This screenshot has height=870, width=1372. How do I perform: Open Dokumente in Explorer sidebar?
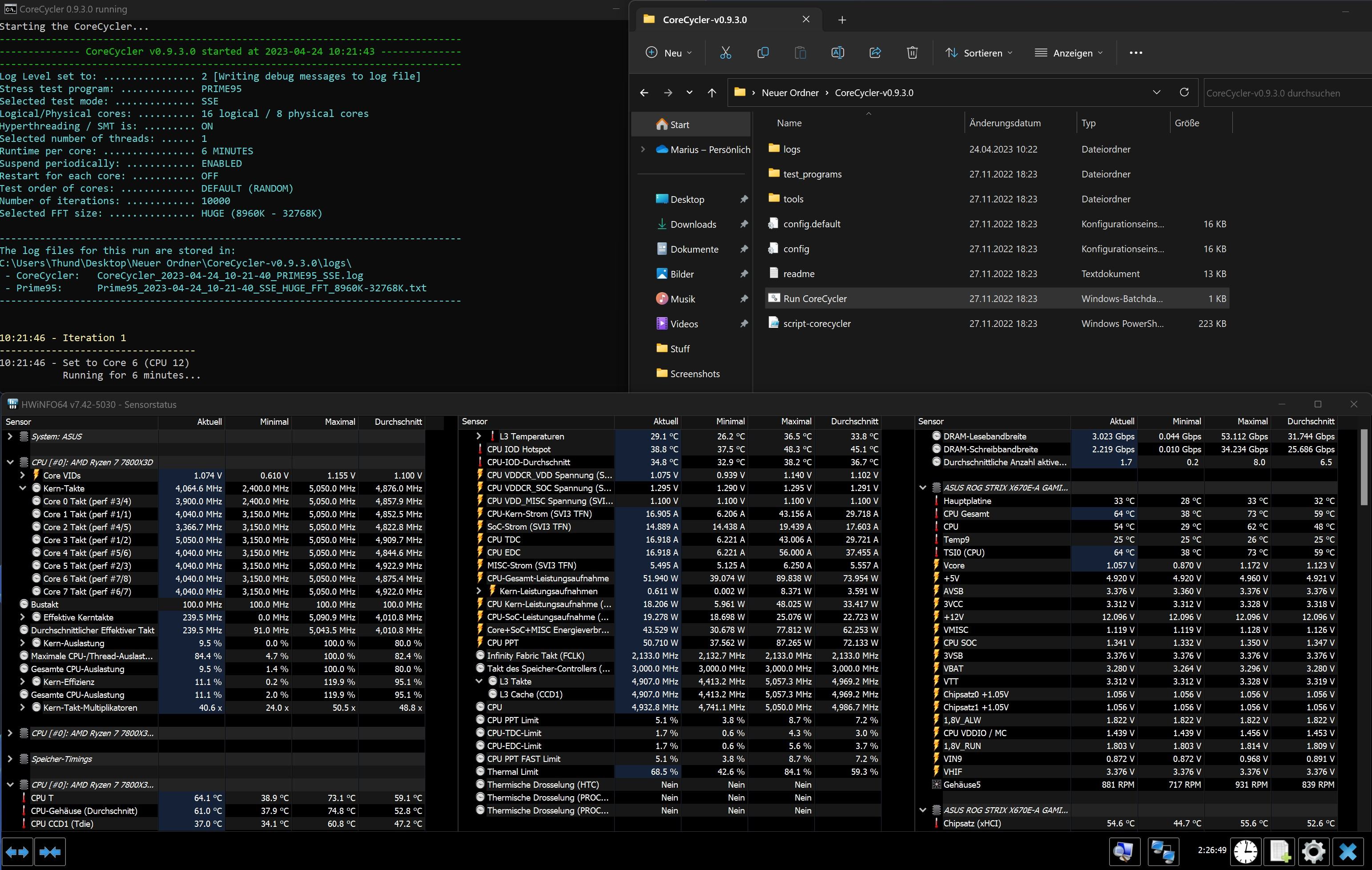click(x=694, y=249)
